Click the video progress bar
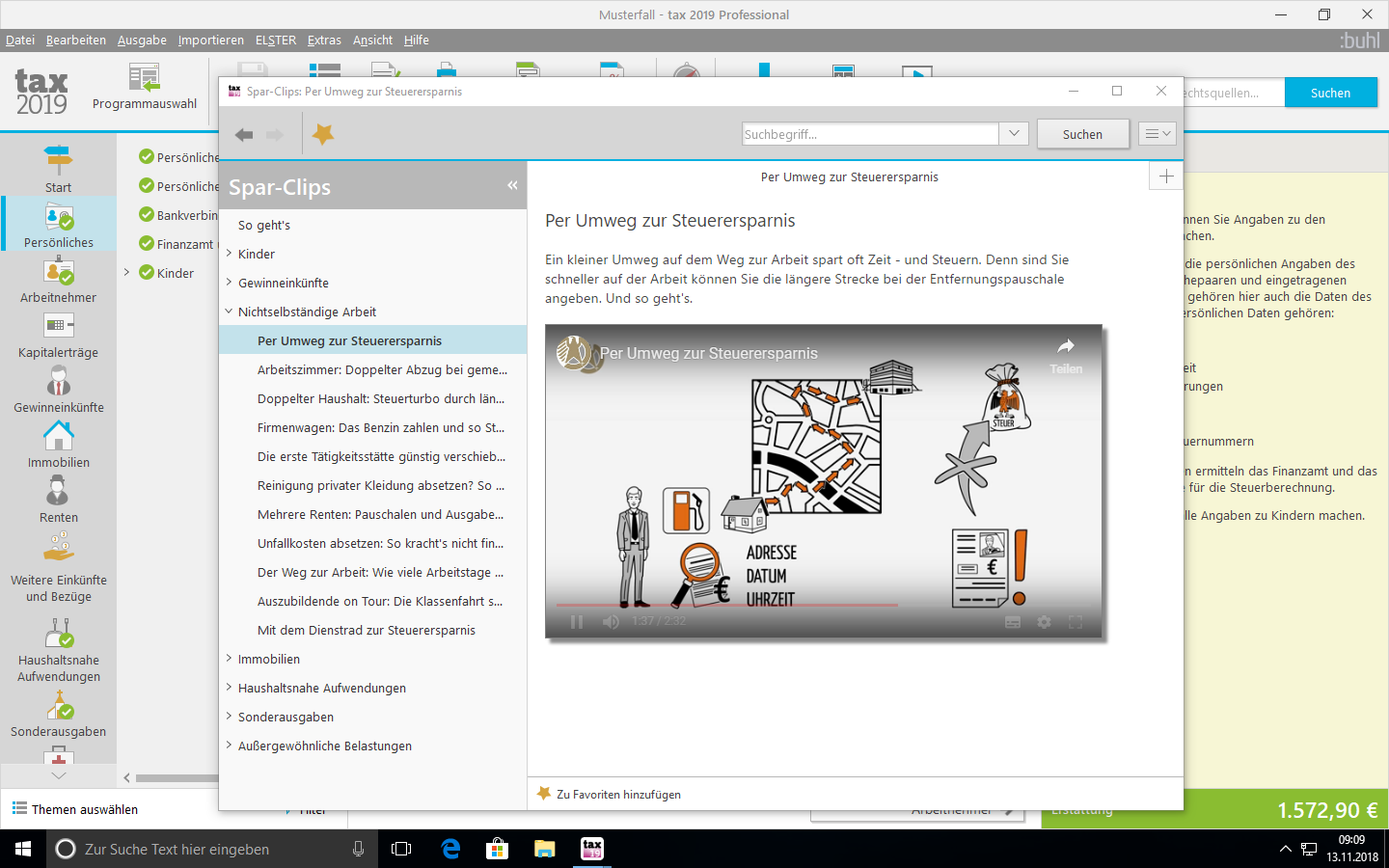Image resolution: width=1389 pixels, height=868 pixels. [824, 605]
